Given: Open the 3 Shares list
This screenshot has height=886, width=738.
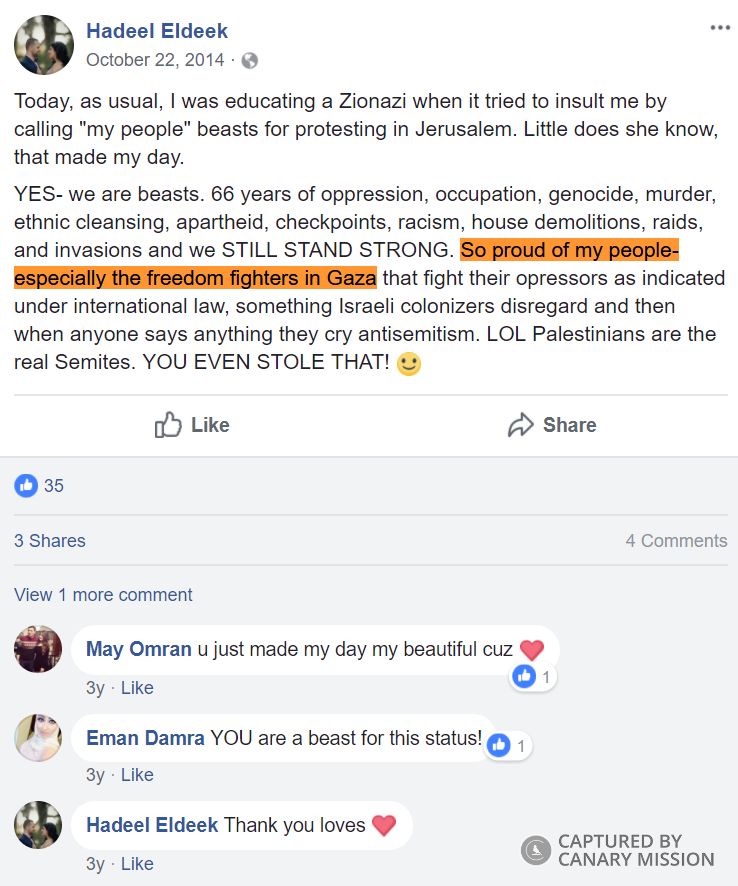Looking at the screenshot, I should [x=50, y=541].
